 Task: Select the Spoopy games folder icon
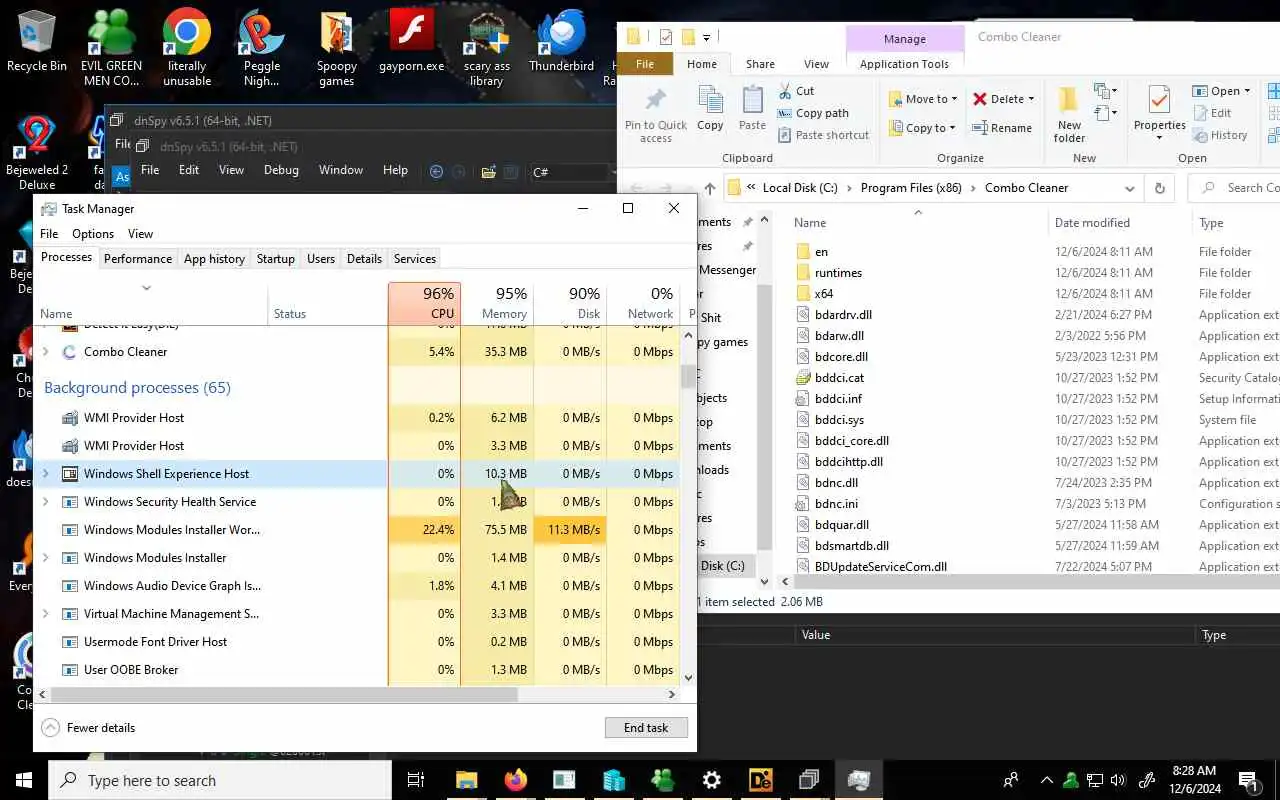point(337,47)
